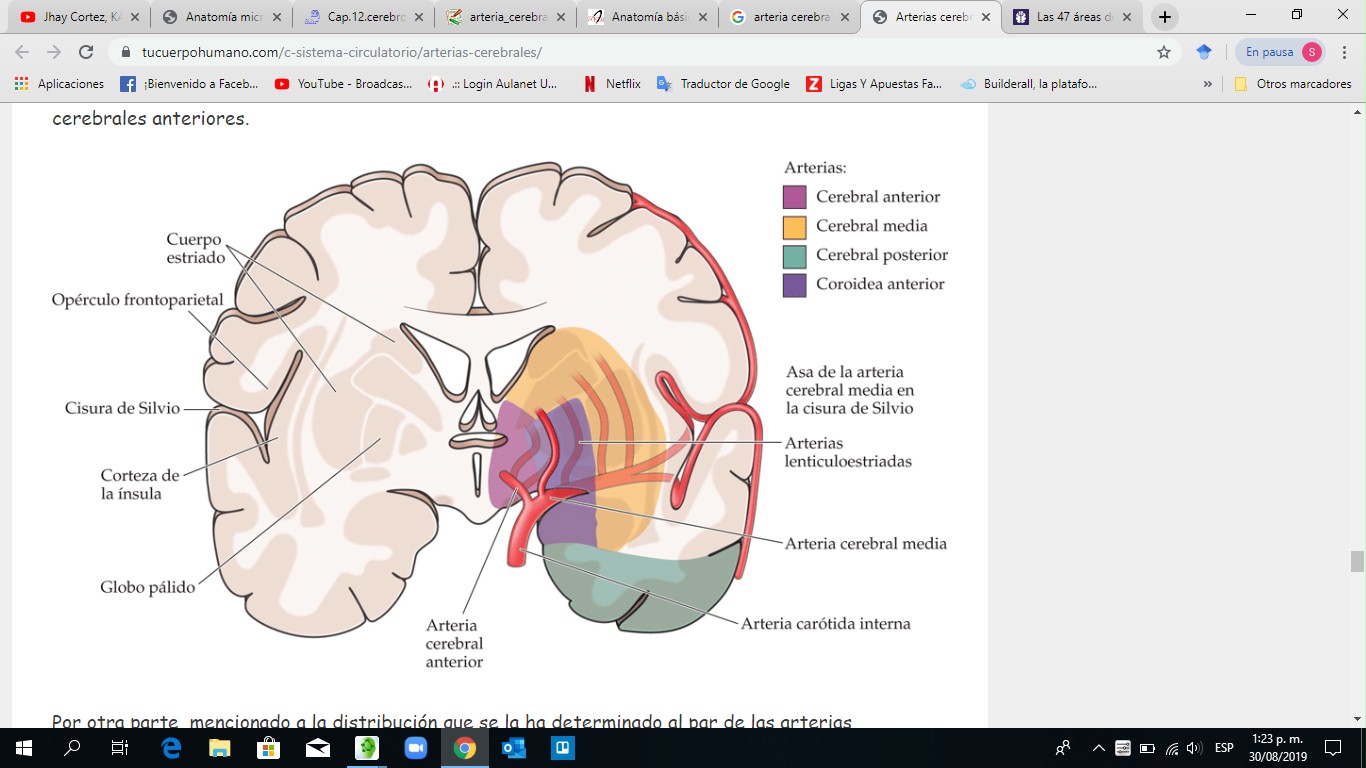The width and height of the screenshot is (1366, 768).
Task: Click the Cerebral media orange legend swatch
Action: [x=794, y=226]
